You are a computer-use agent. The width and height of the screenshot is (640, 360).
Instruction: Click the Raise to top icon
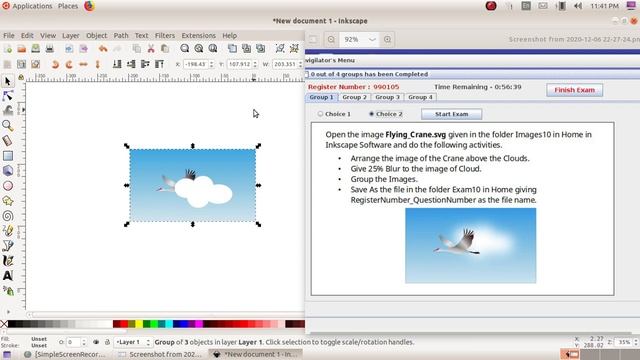tap(159, 64)
